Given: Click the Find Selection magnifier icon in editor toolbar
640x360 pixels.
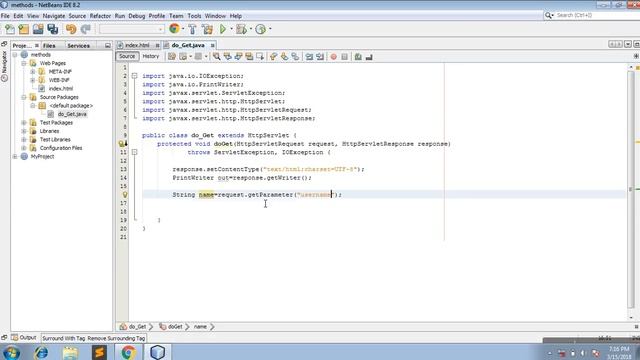Looking at the screenshot, I should point(216,57).
